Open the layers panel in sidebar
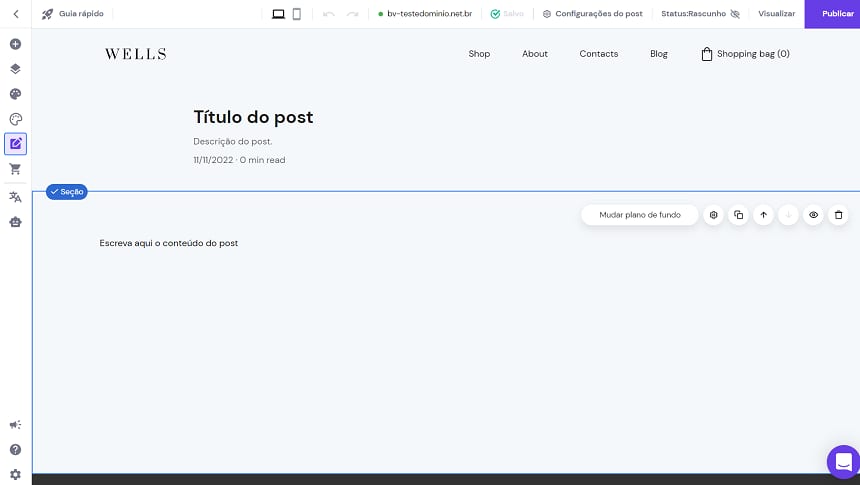 coord(15,69)
